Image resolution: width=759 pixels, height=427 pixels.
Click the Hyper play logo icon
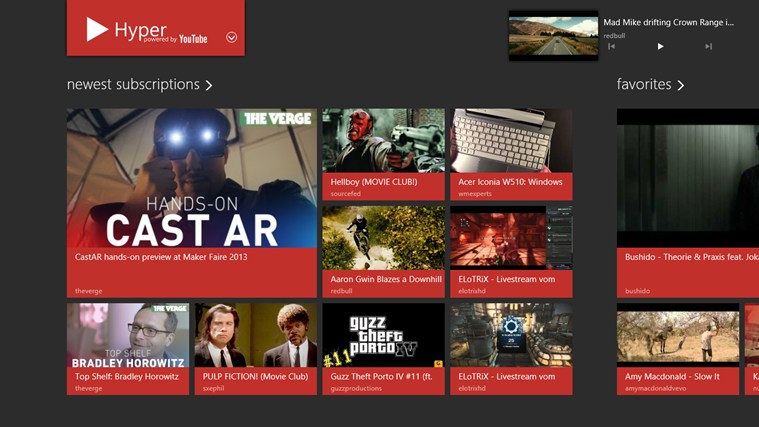pyautogui.click(x=97, y=29)
